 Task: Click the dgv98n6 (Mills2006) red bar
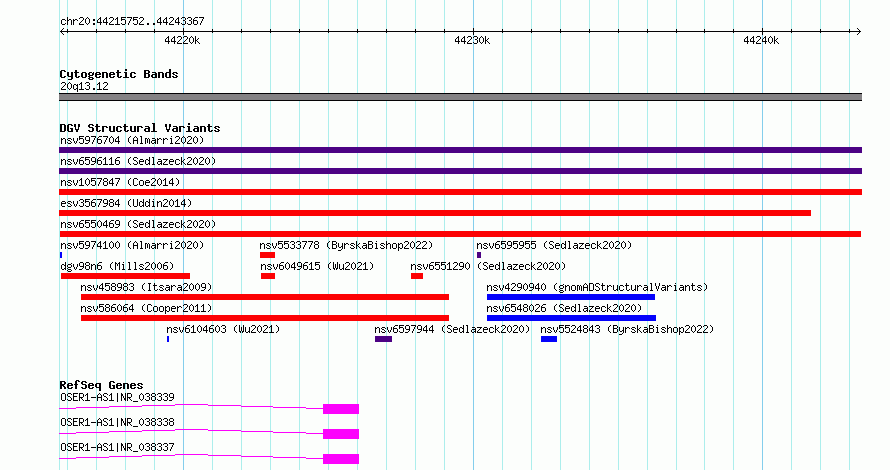click(125, 276)
